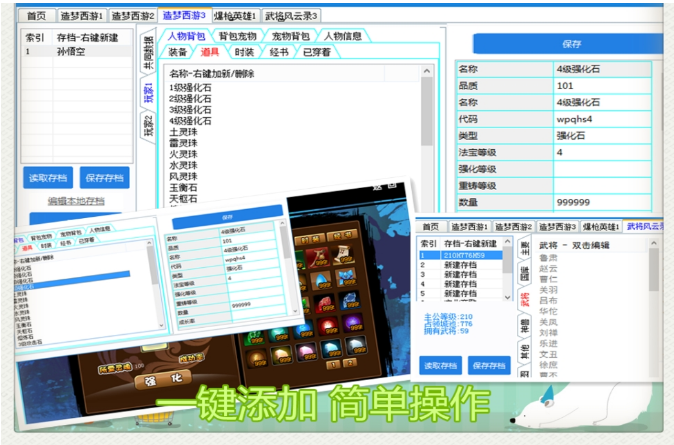
Task: Select 玉衡石 in the item list
Action: coord(184,188)
